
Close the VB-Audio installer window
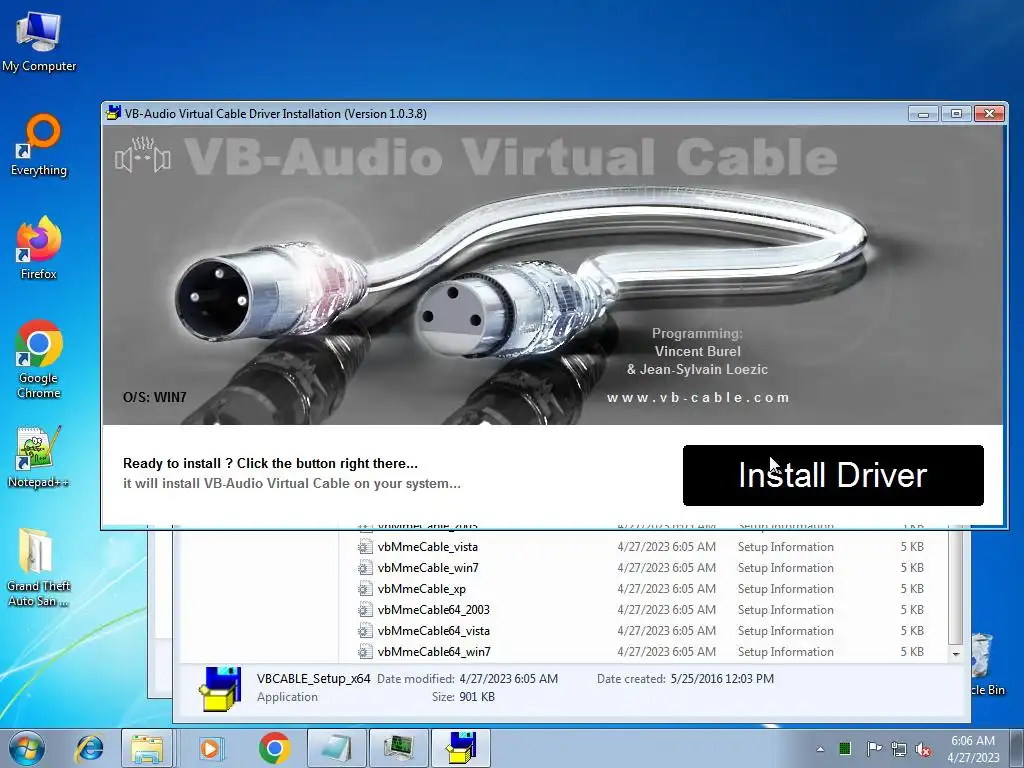pos(989,114)
